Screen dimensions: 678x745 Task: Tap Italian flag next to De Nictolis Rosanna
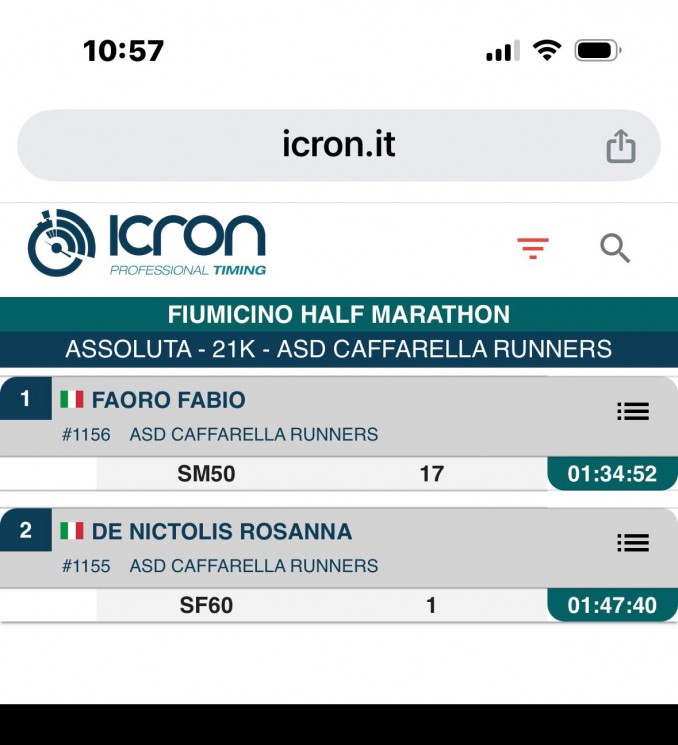pos(72,531)
